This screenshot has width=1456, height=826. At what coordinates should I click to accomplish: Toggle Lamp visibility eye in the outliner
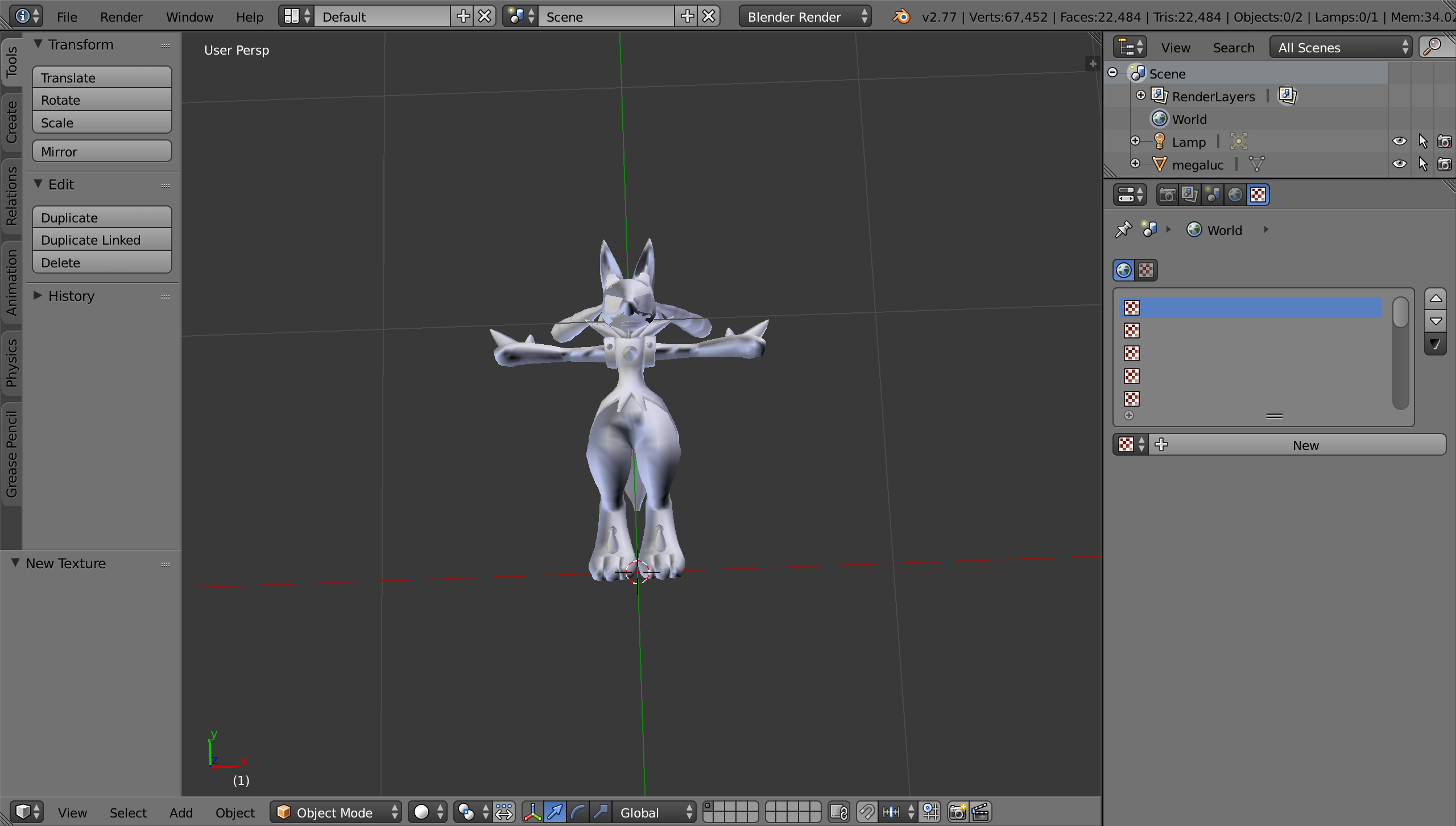click(1399, 142)
